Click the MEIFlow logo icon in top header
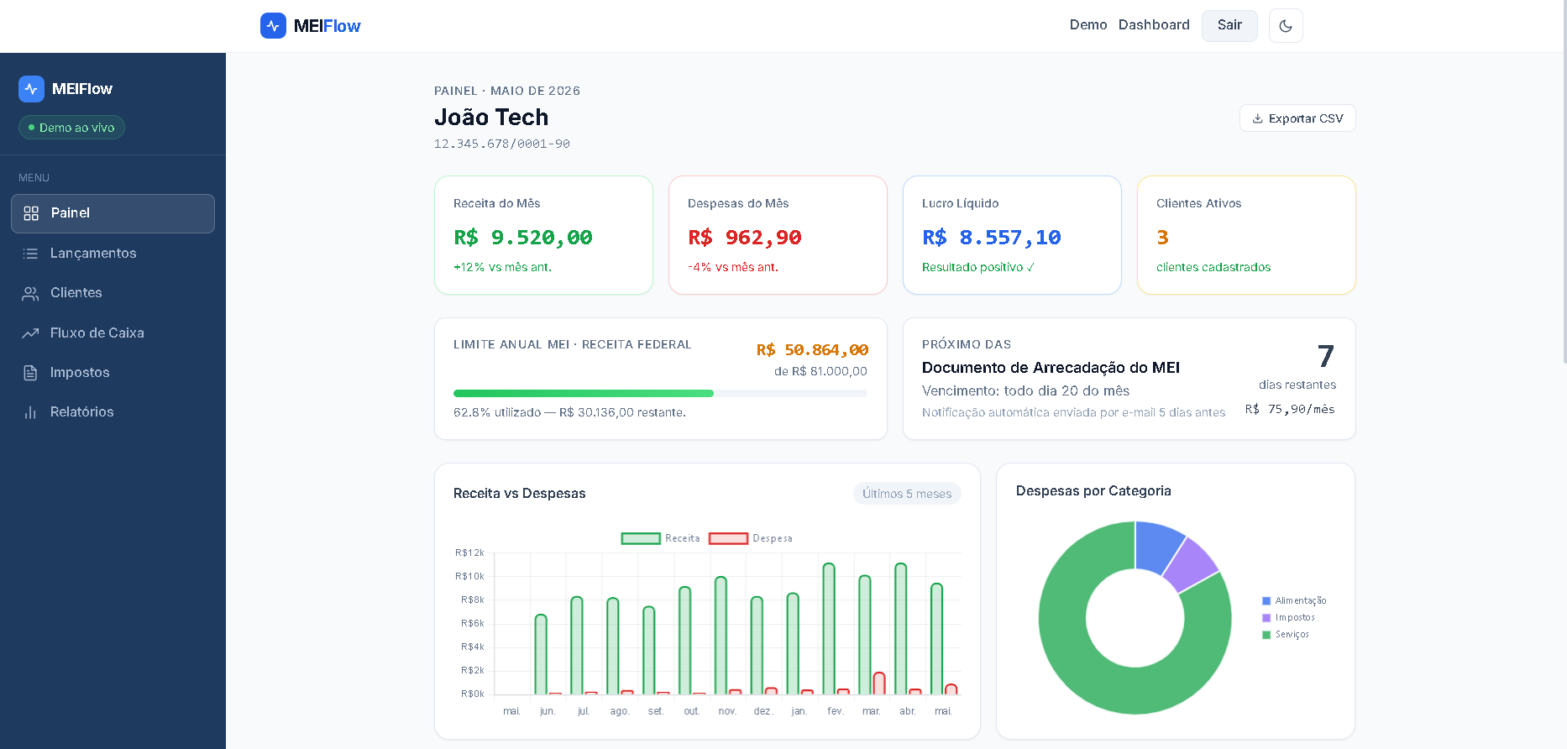Viewport: 1567px width, 749px height. point(273,26)
